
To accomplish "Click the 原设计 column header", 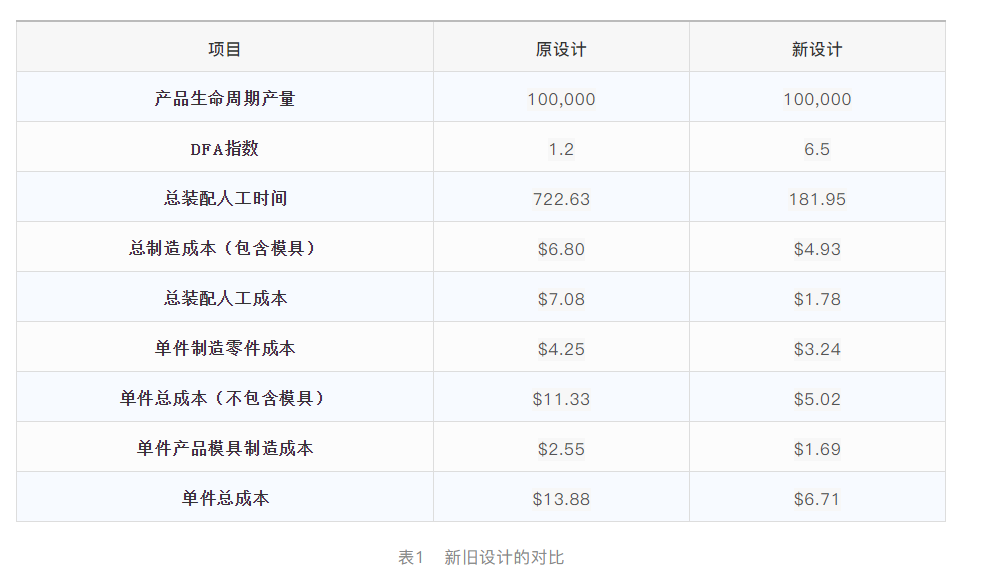I will coord(561,49).
